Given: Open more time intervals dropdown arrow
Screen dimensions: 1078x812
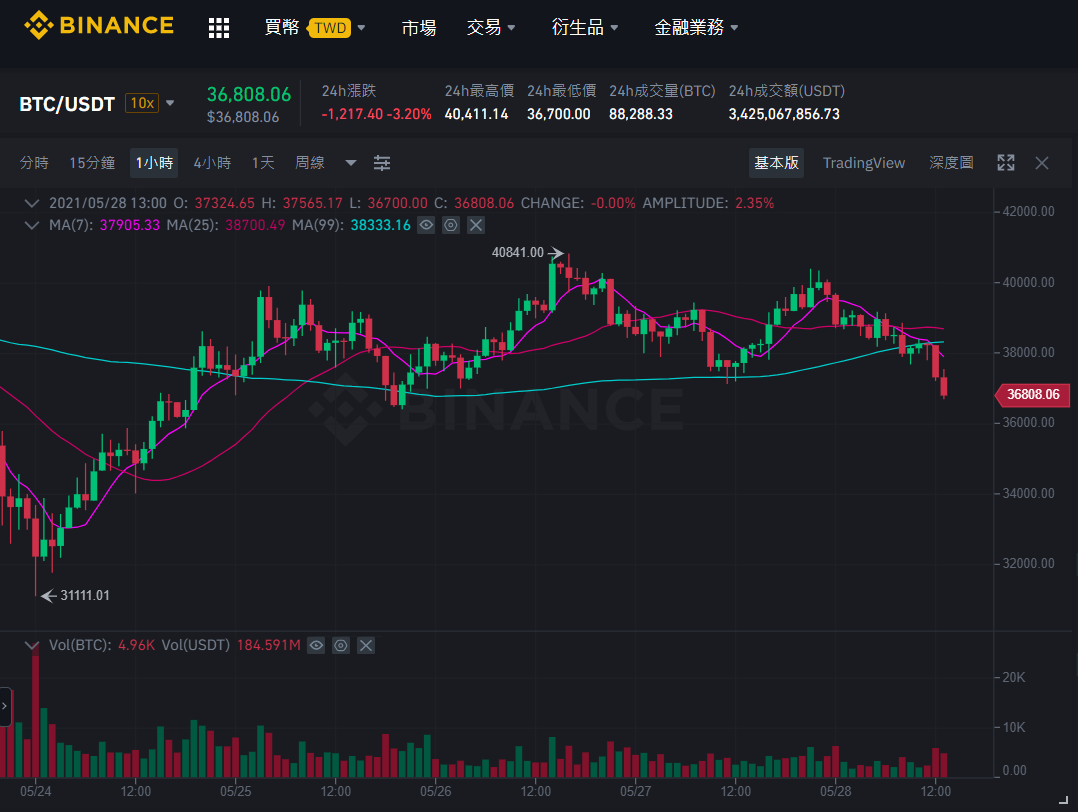Looking at the screenshot, I should (351, 163).
